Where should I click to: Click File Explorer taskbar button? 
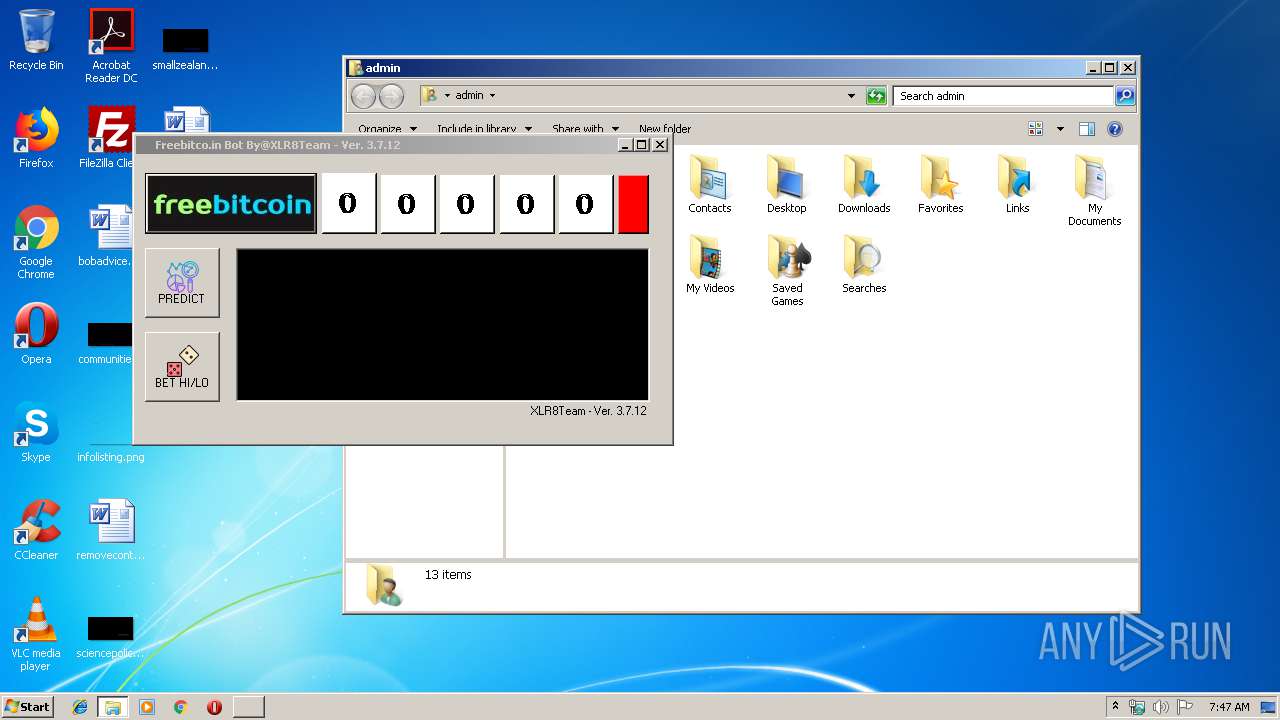[113, 707]
